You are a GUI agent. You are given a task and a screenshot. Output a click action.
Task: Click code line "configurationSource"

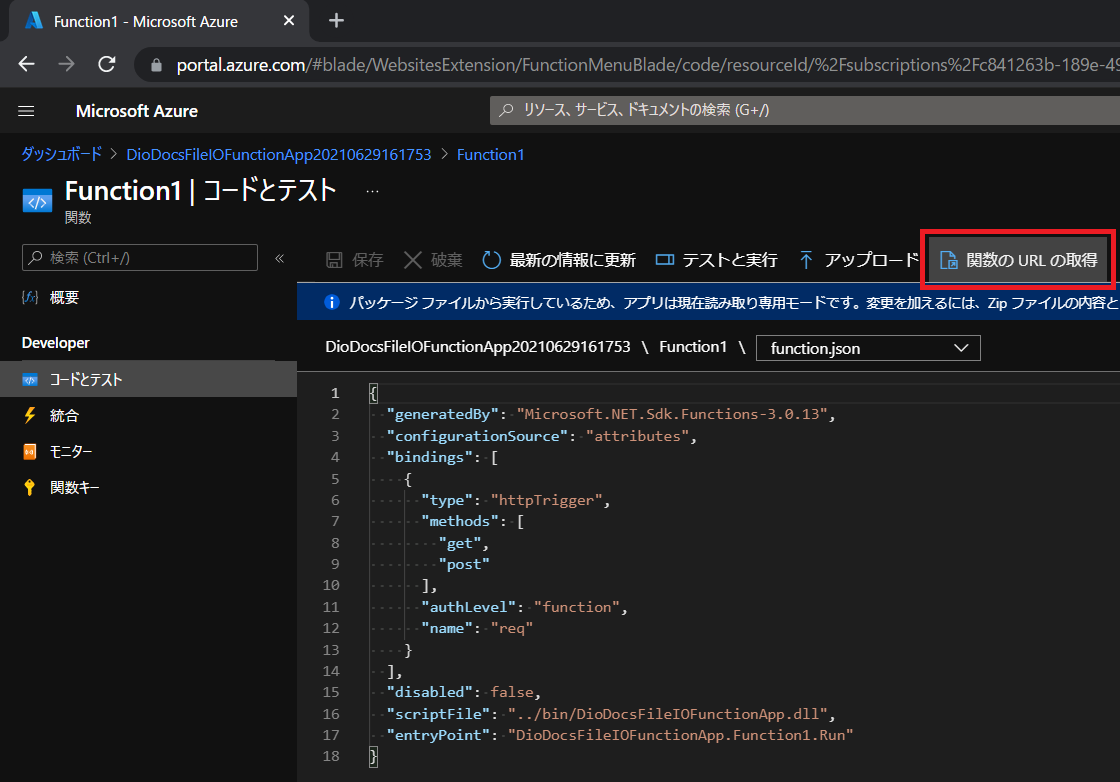542,436
